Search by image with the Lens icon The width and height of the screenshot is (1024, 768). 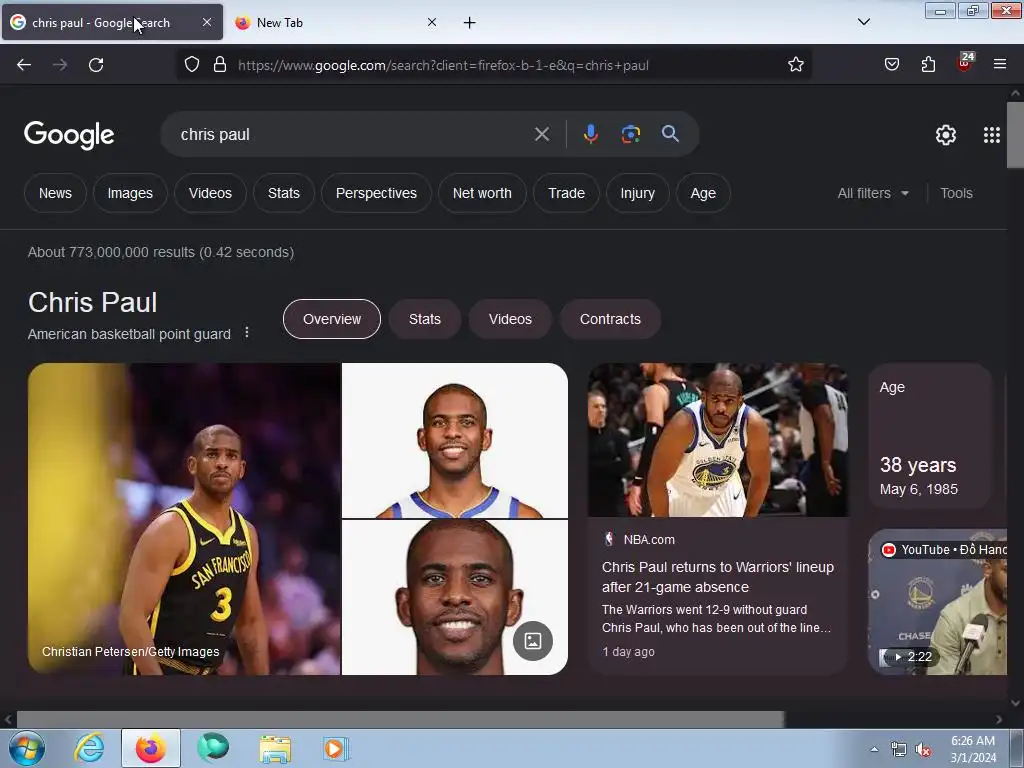click(x=630, y=134)
